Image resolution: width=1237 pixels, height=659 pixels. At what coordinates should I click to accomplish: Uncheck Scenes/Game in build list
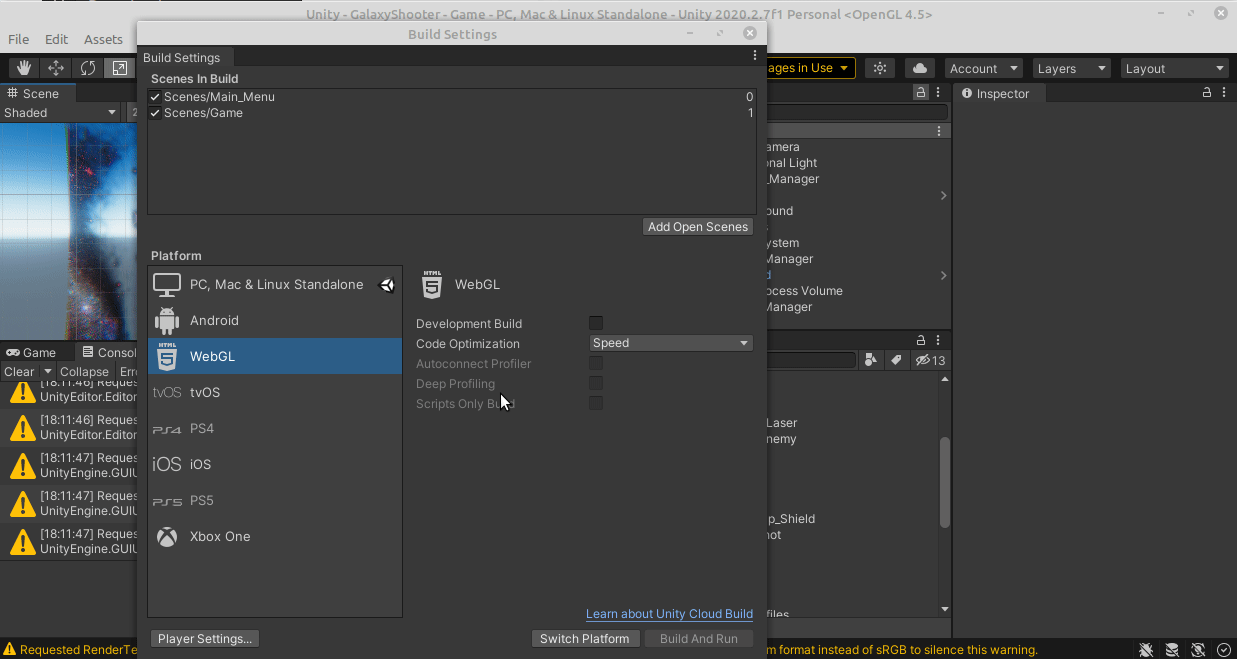click(155, 113)
